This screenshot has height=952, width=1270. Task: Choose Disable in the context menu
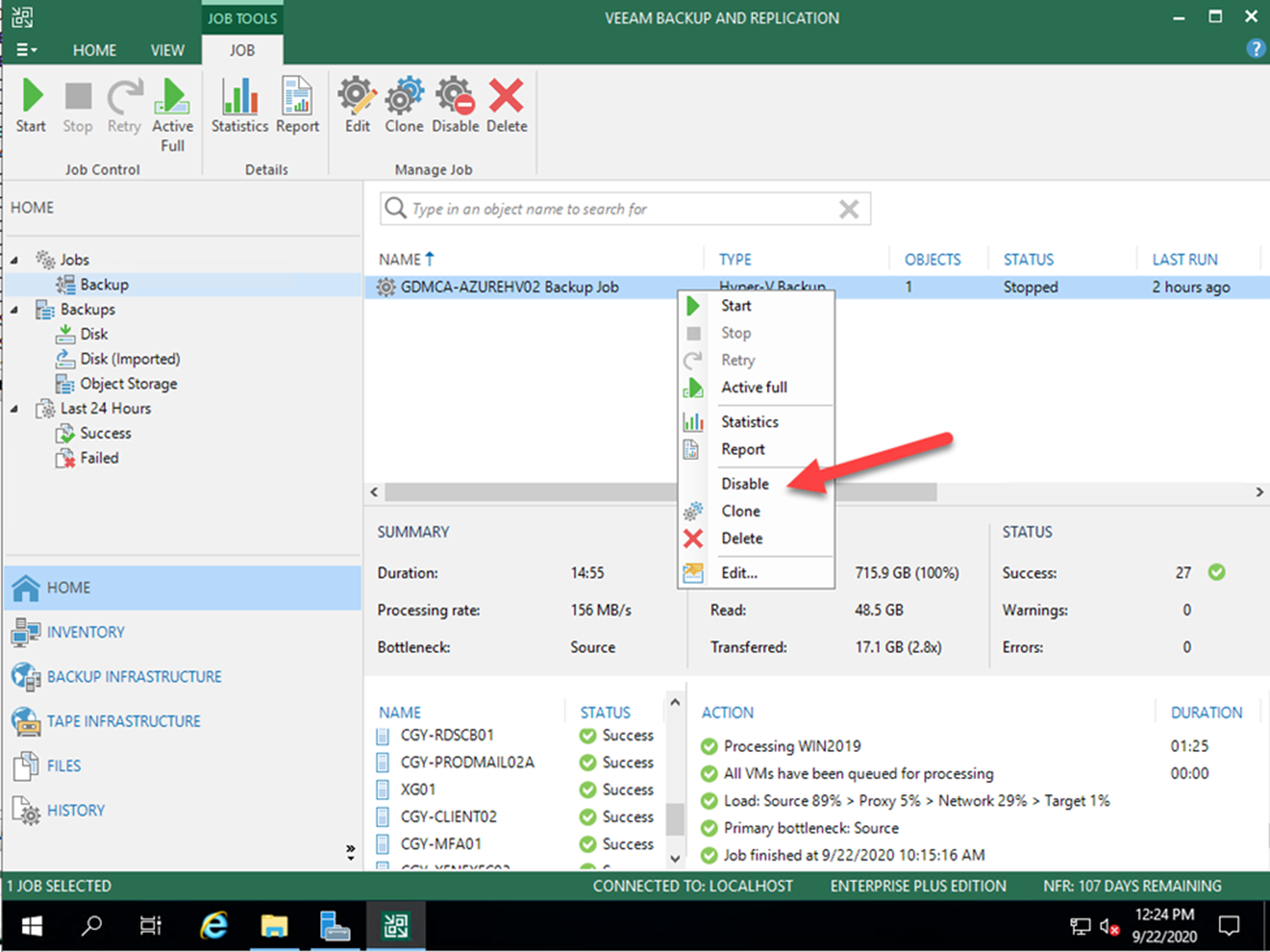[x=756, y=484]
